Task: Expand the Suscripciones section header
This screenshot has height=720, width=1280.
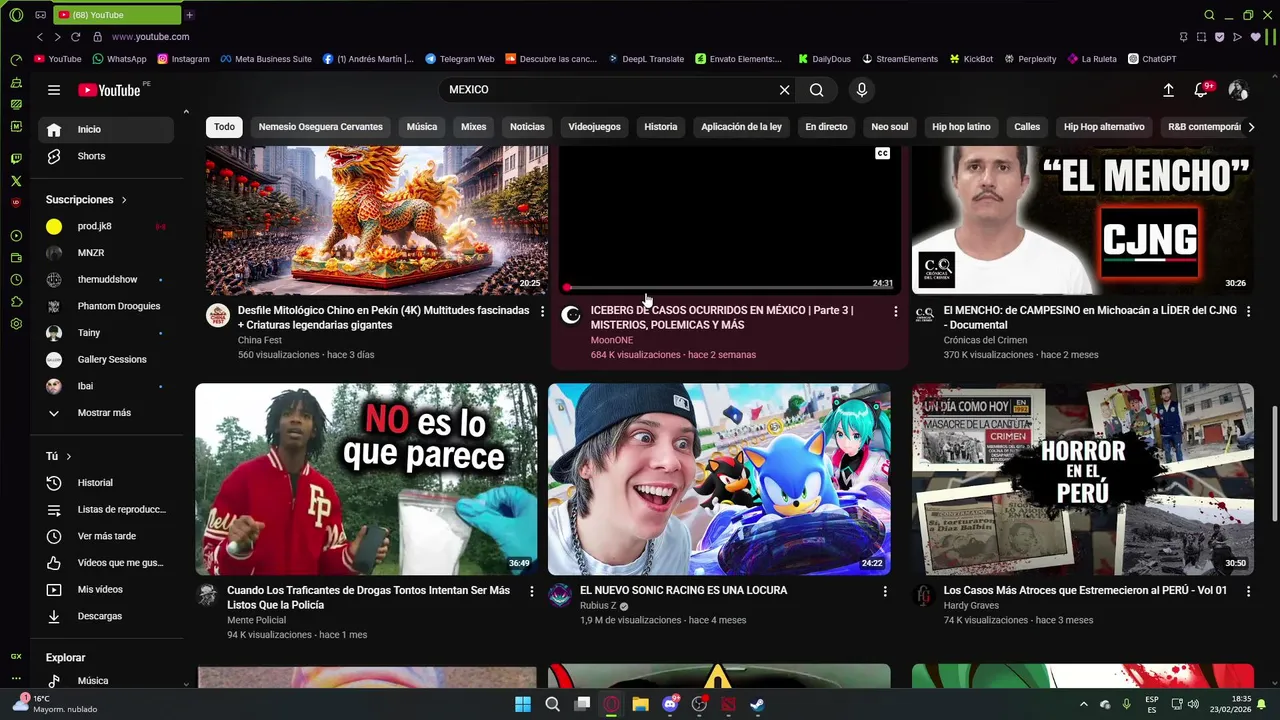Action: [x=86, y=200]
